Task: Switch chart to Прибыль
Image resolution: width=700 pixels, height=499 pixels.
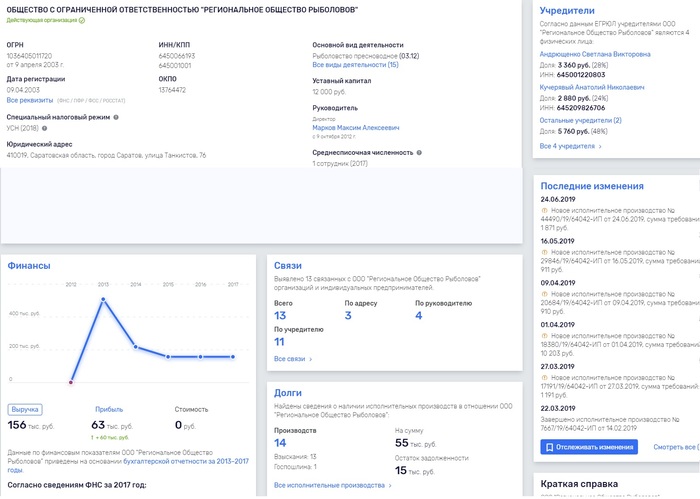Action: 108,408
